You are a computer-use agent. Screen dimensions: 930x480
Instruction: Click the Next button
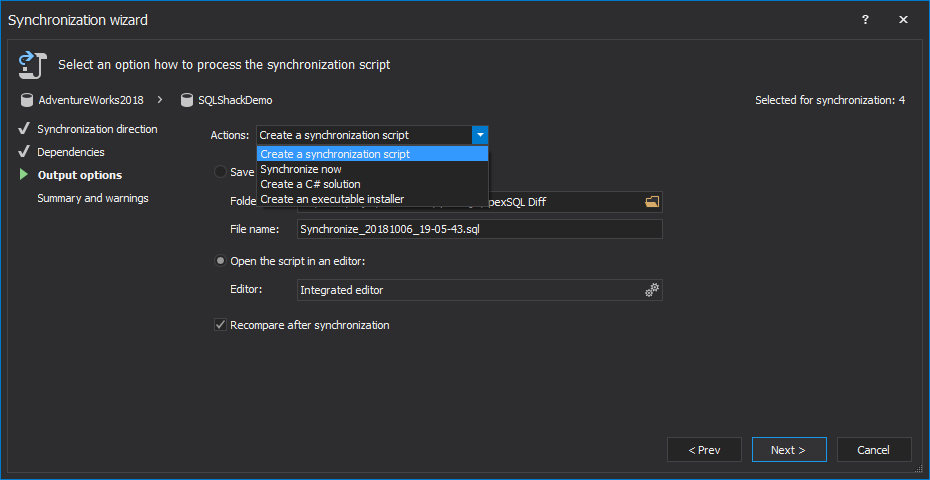pyautogui.click(x=789, y=450)
